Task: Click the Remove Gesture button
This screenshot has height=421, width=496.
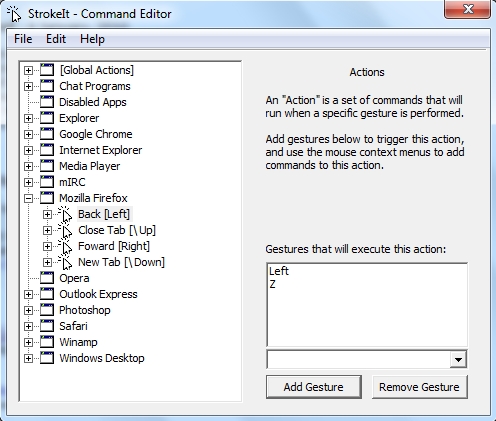Action: [419, 387]
